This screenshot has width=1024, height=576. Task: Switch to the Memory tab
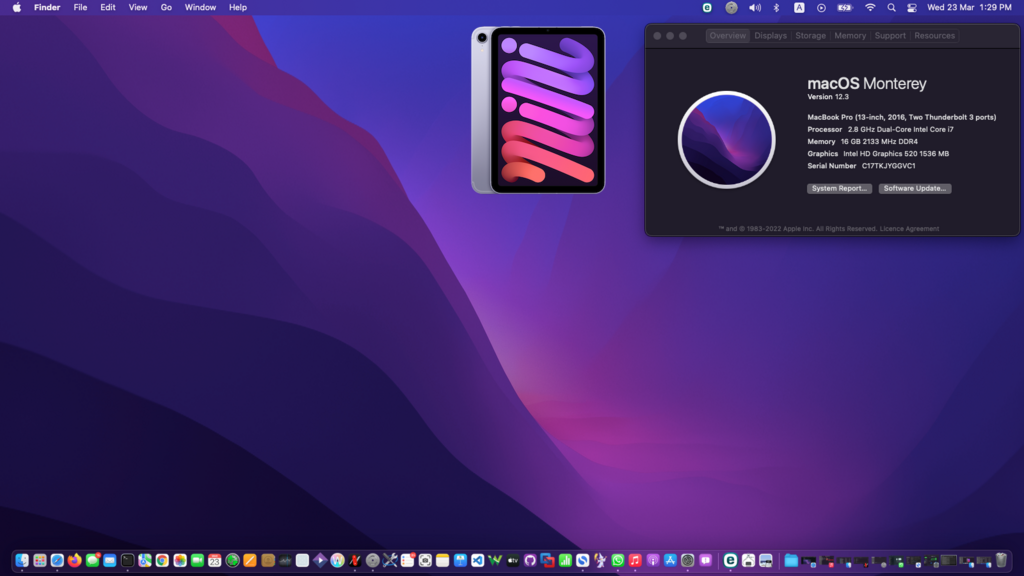click(850, 36)
